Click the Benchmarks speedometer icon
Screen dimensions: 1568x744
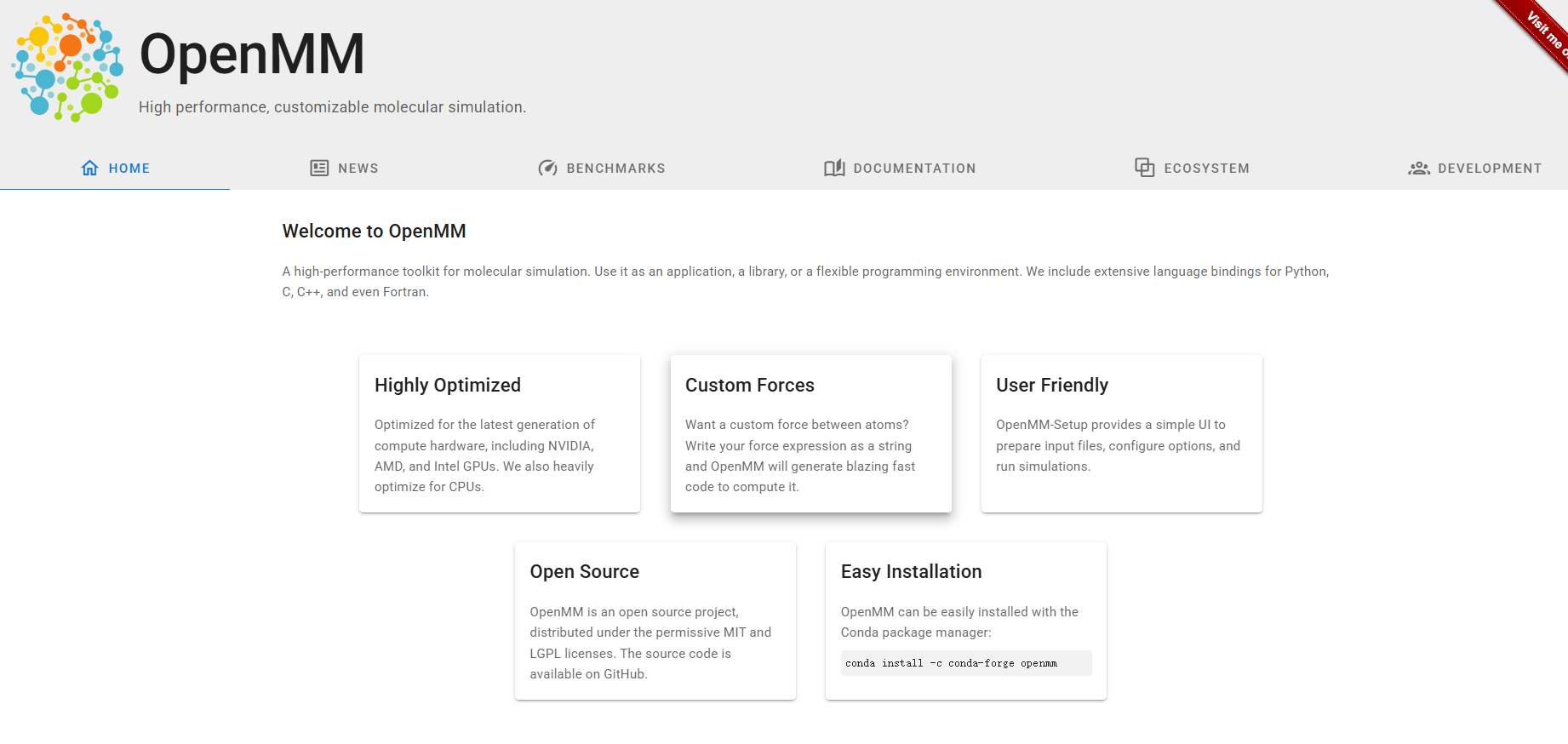[547, 168]
